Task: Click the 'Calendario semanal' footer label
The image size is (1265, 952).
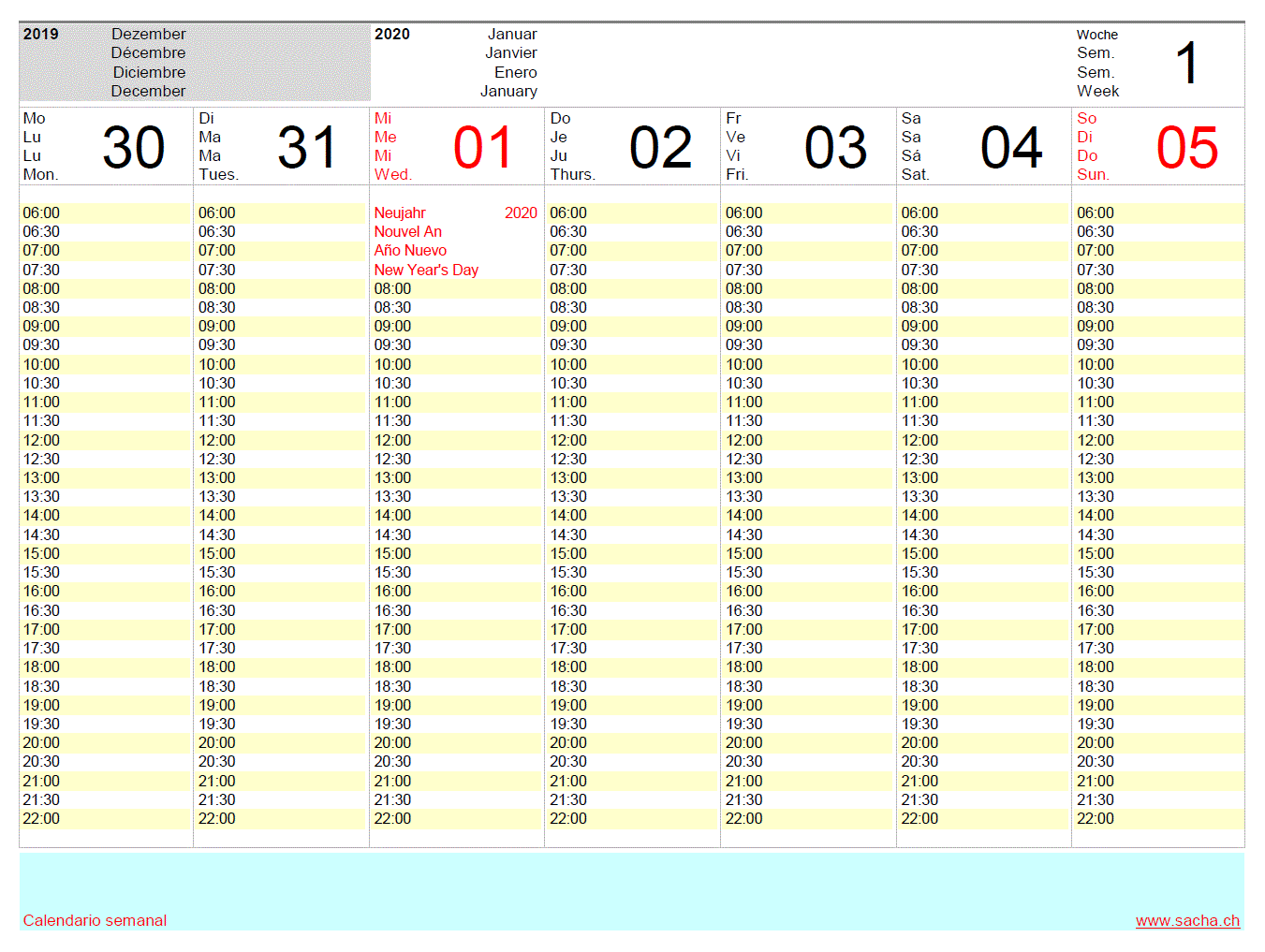Action: click(x=95, y=921)
